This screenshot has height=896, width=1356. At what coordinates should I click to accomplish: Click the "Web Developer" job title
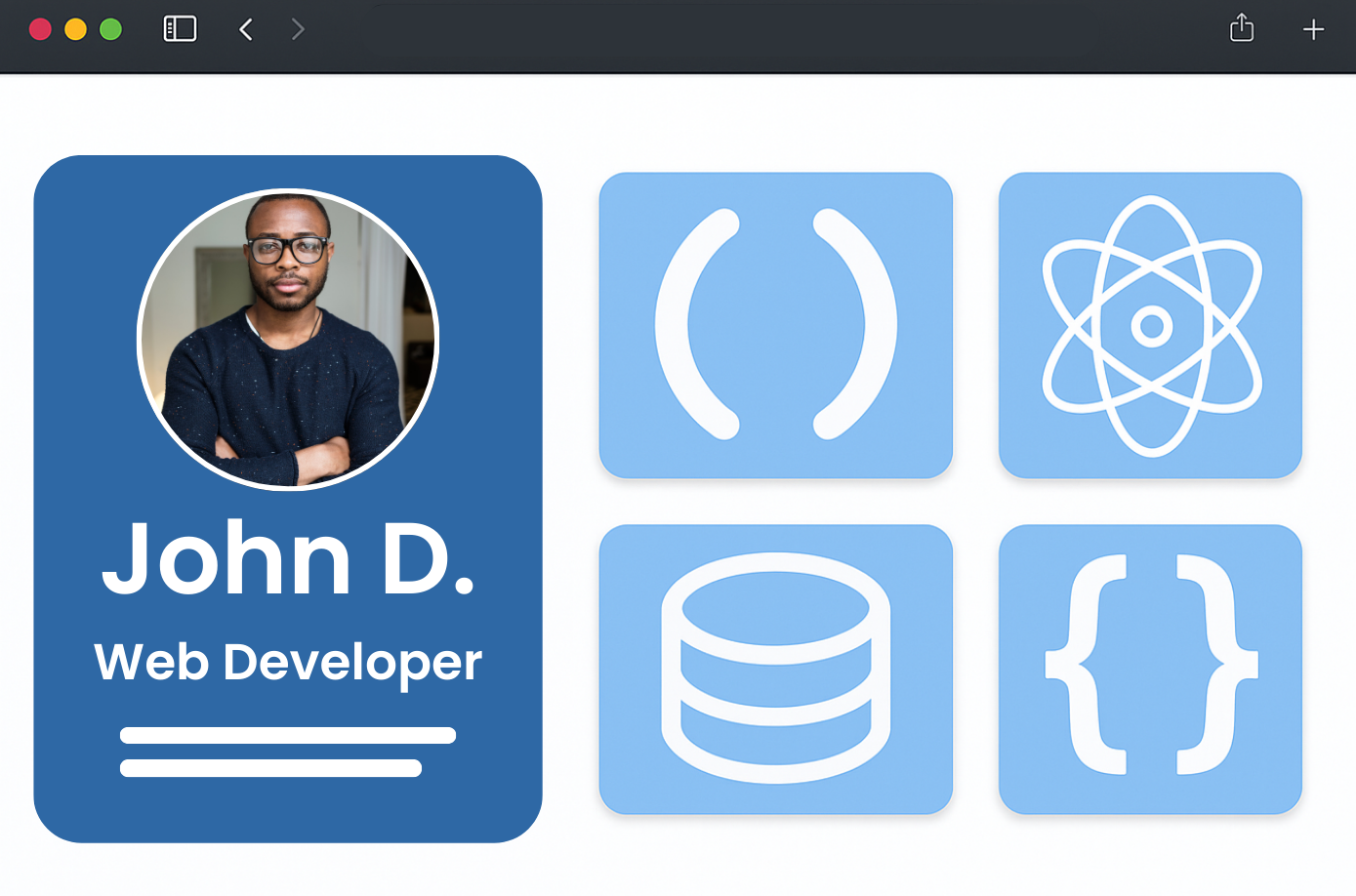pyautogui.click(x=288, y=661)
